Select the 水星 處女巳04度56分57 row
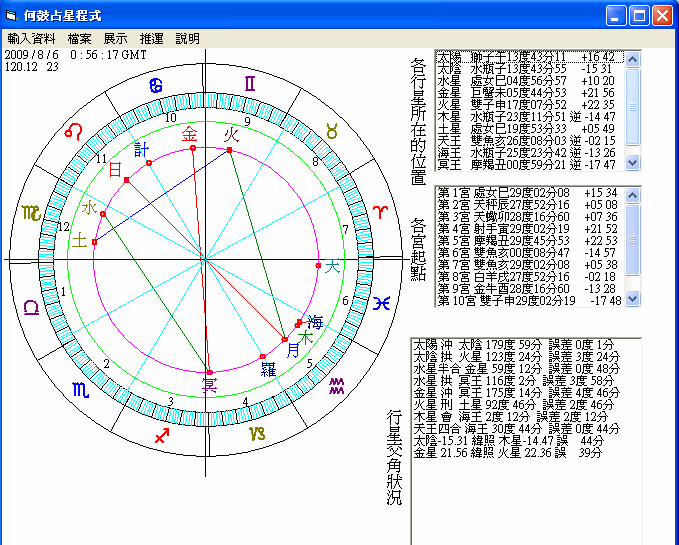Viewport: 679px width, 545px height. pos(530,81)
